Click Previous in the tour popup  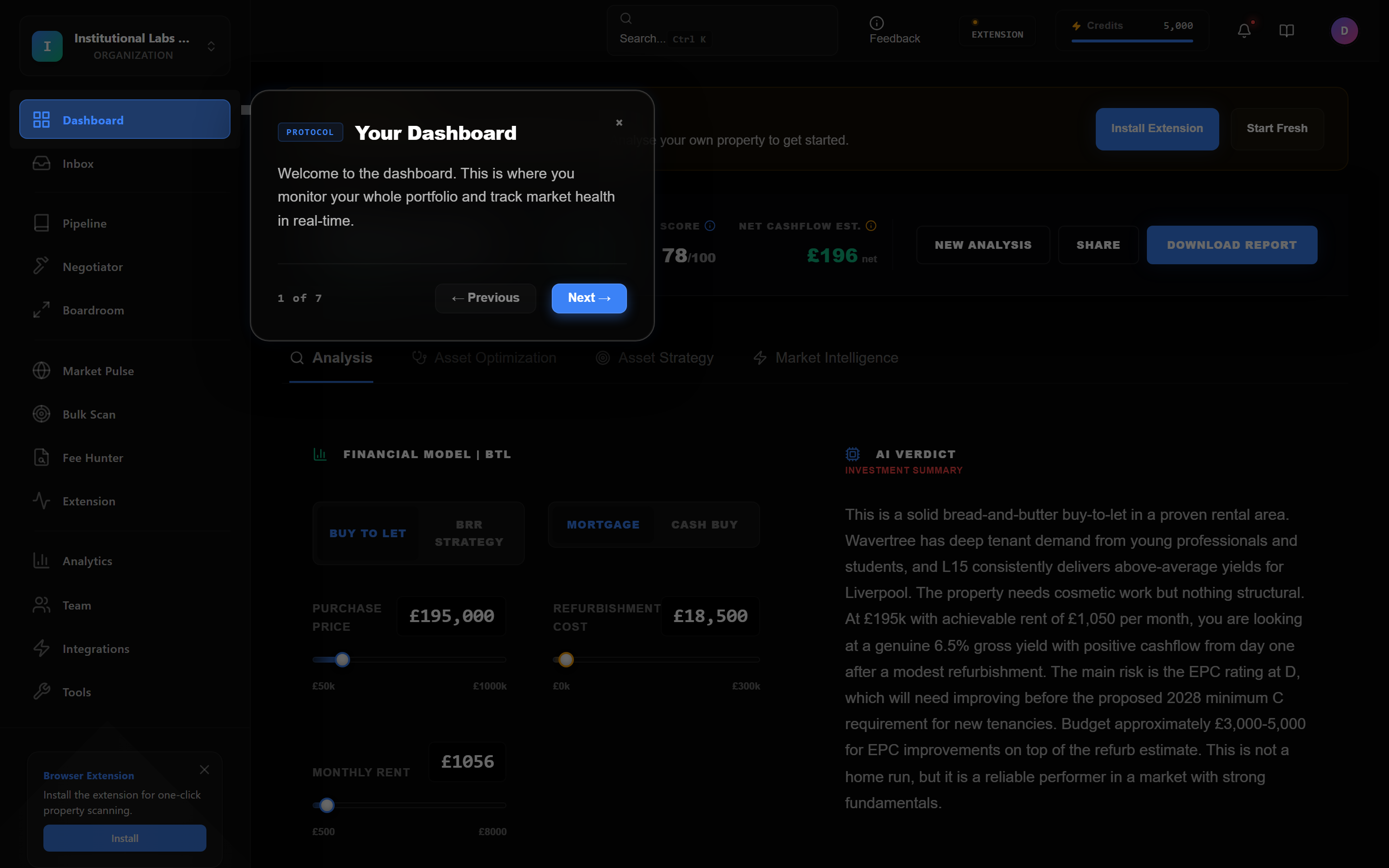point(486,298)
